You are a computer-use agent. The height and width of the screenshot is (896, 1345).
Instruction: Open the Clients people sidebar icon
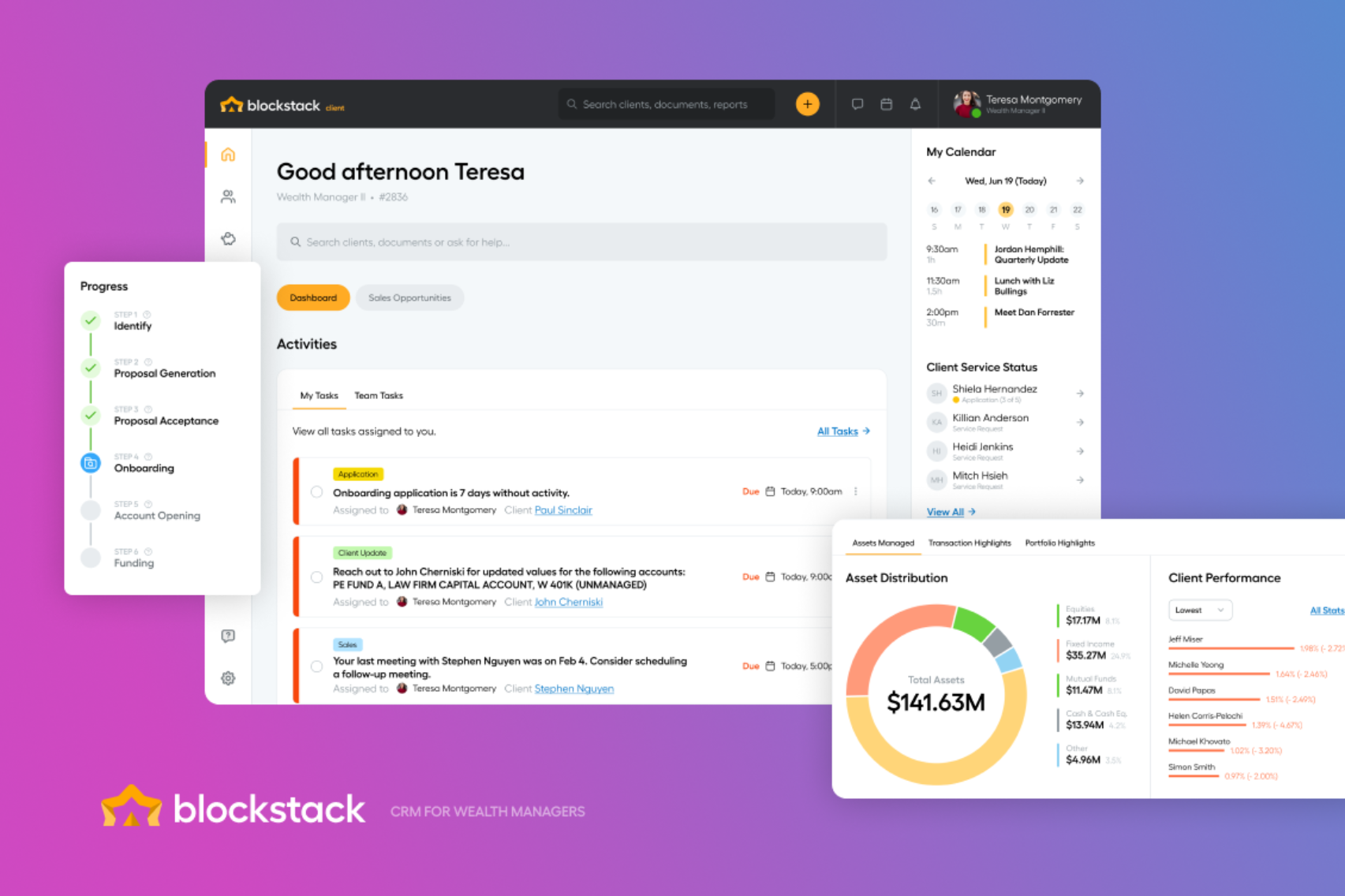coord(228,196)
